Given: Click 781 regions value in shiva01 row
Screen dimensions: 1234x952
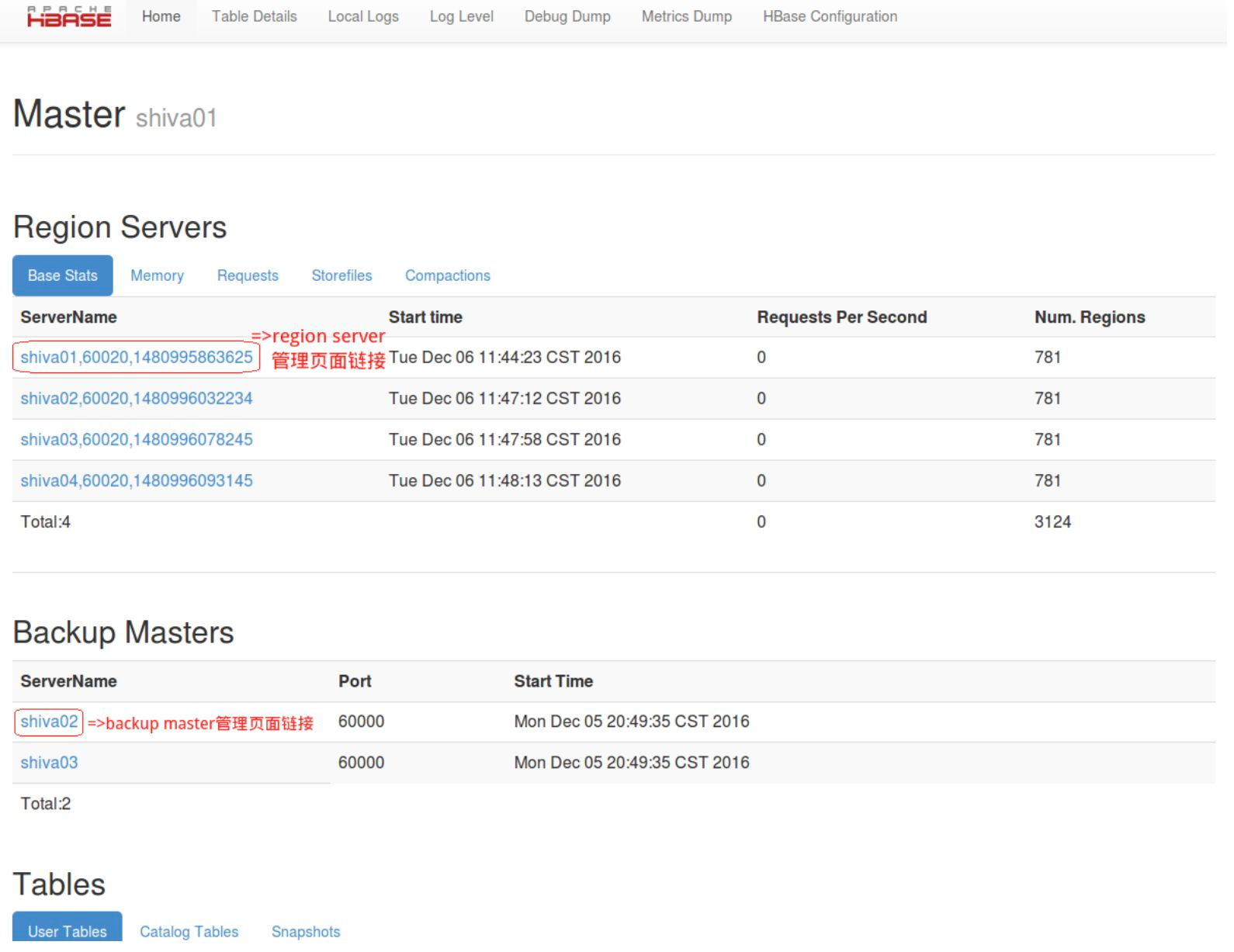Looking at the screenshot, I should (1048, 357).
